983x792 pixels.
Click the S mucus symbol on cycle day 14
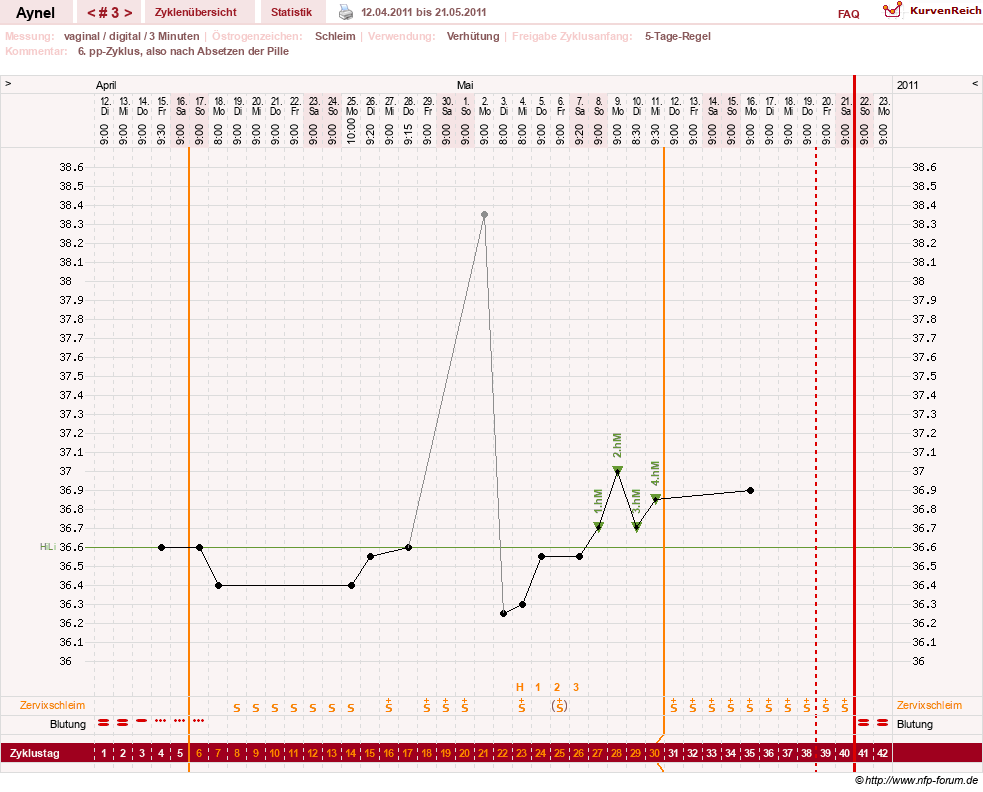(351, 708)
